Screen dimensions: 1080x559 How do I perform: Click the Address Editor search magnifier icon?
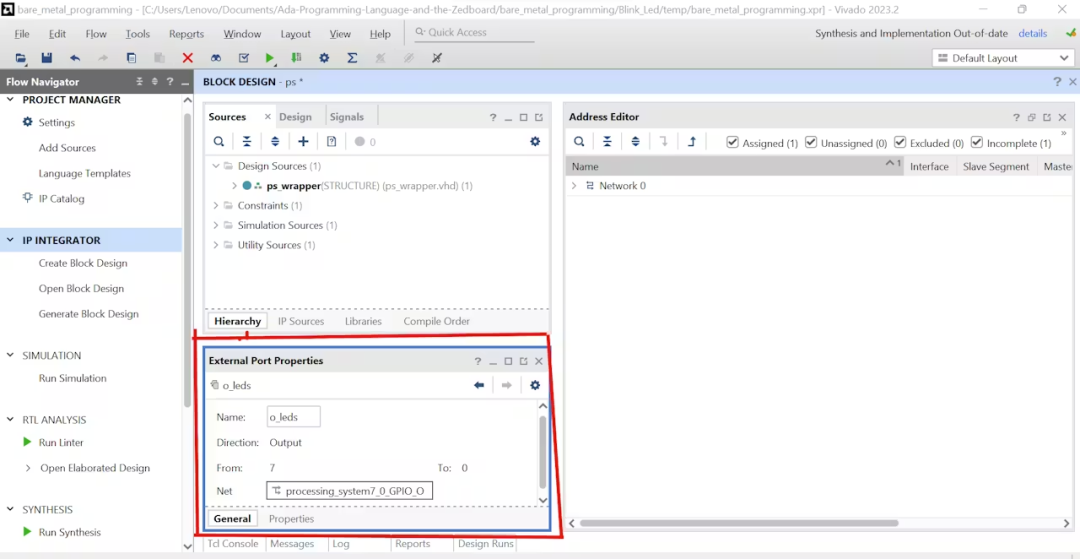click(579, 142)
